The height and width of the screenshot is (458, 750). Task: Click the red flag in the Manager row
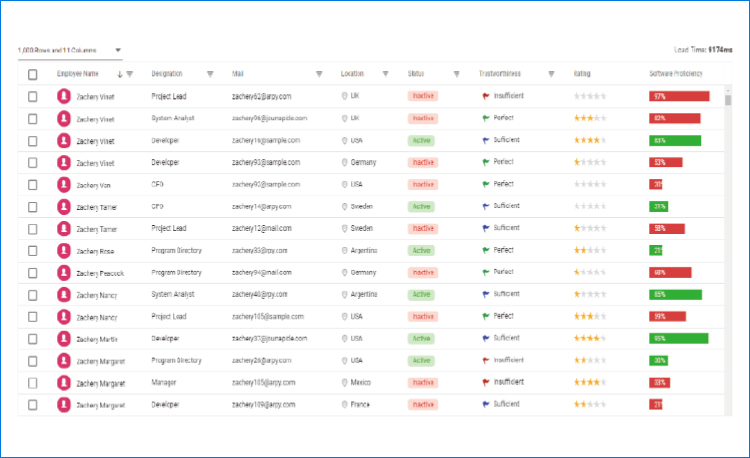coord(485,382)
